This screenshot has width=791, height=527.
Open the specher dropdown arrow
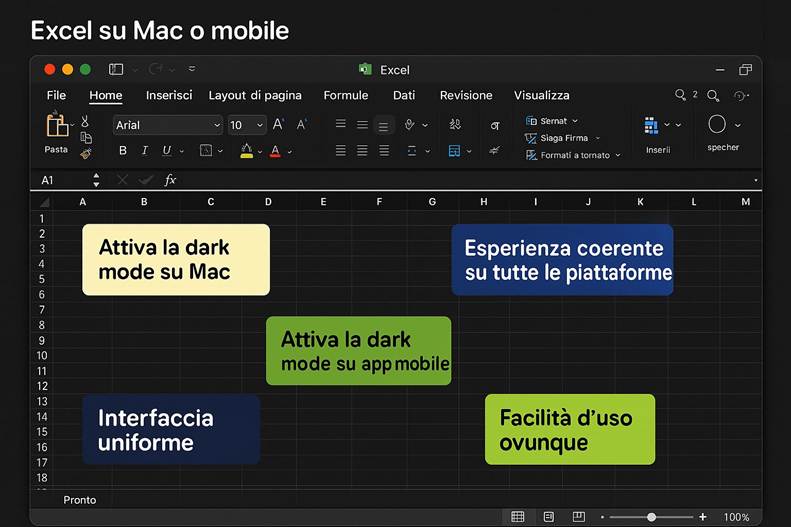coord(738,125)
